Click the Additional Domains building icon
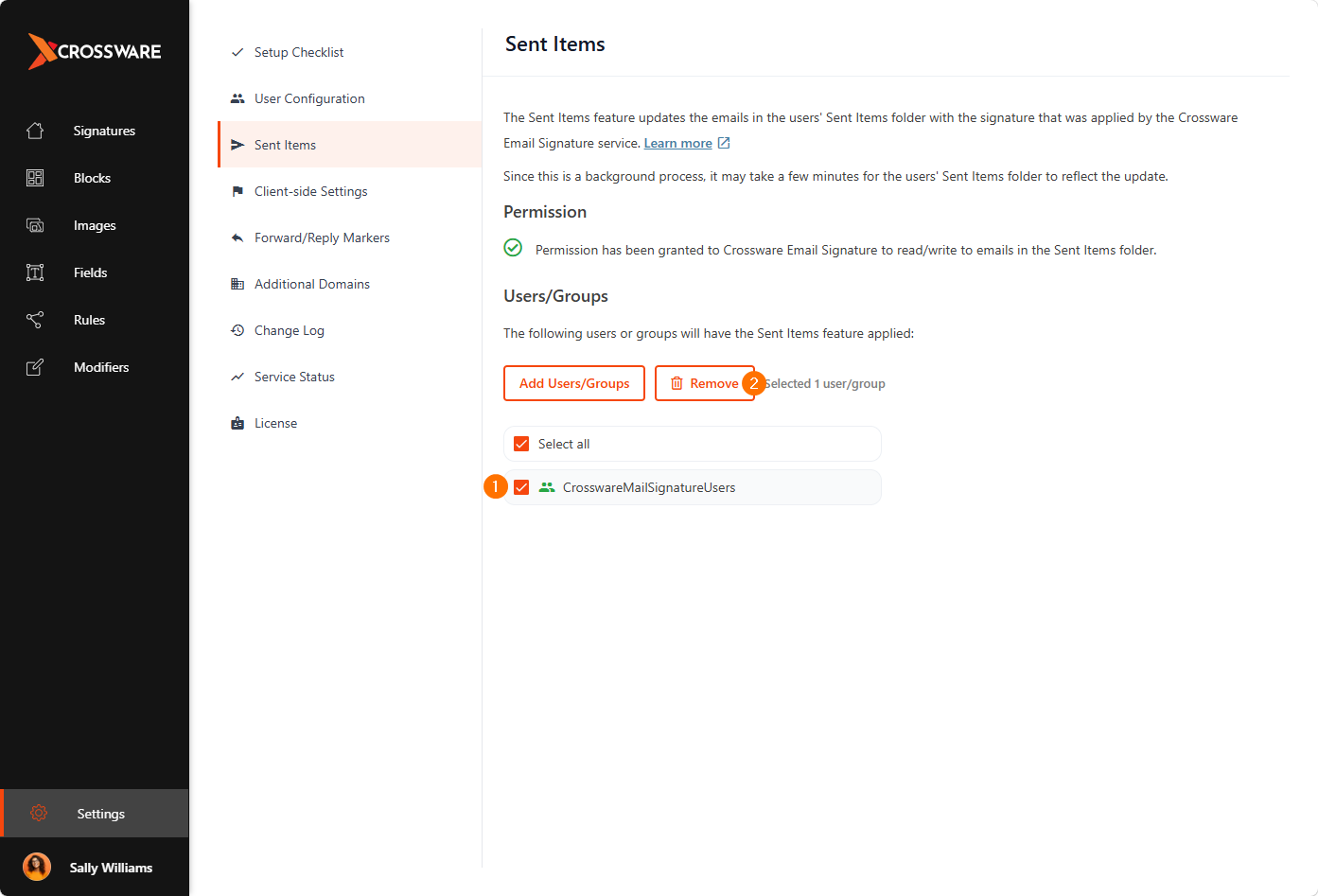The image size is (1318, 896). tap(237, 284)
